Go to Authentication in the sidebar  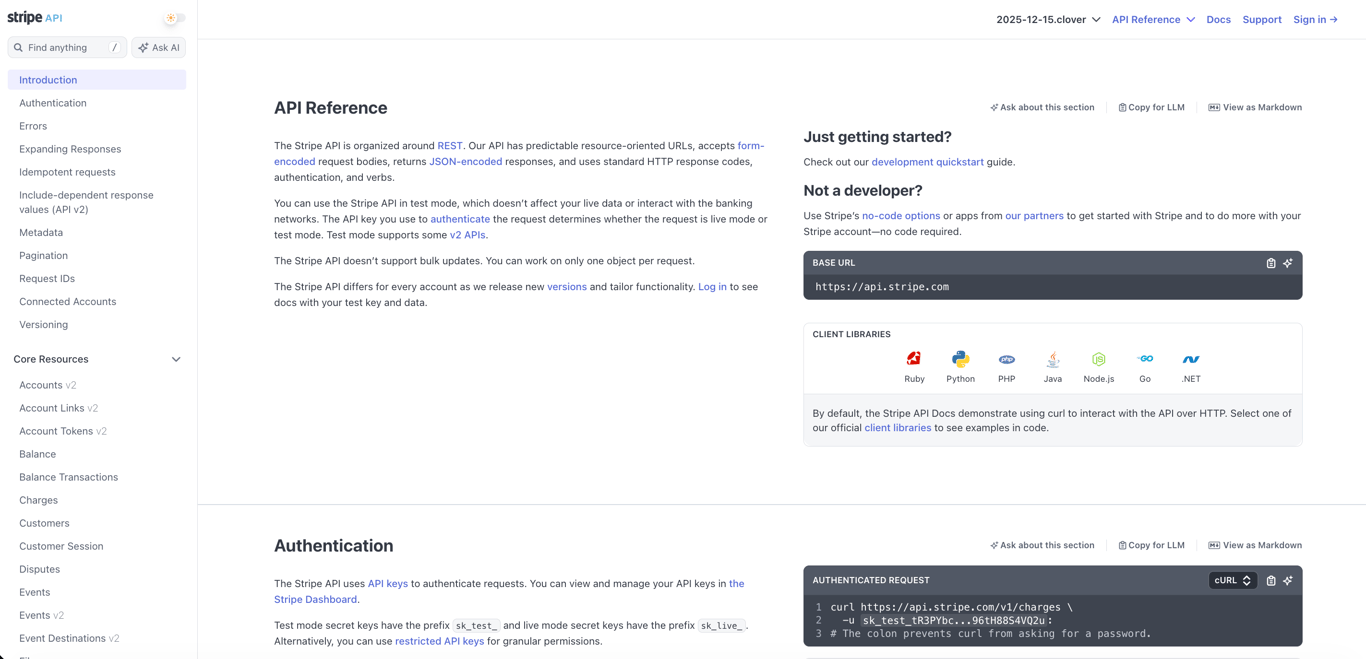[x=53, y=103]
